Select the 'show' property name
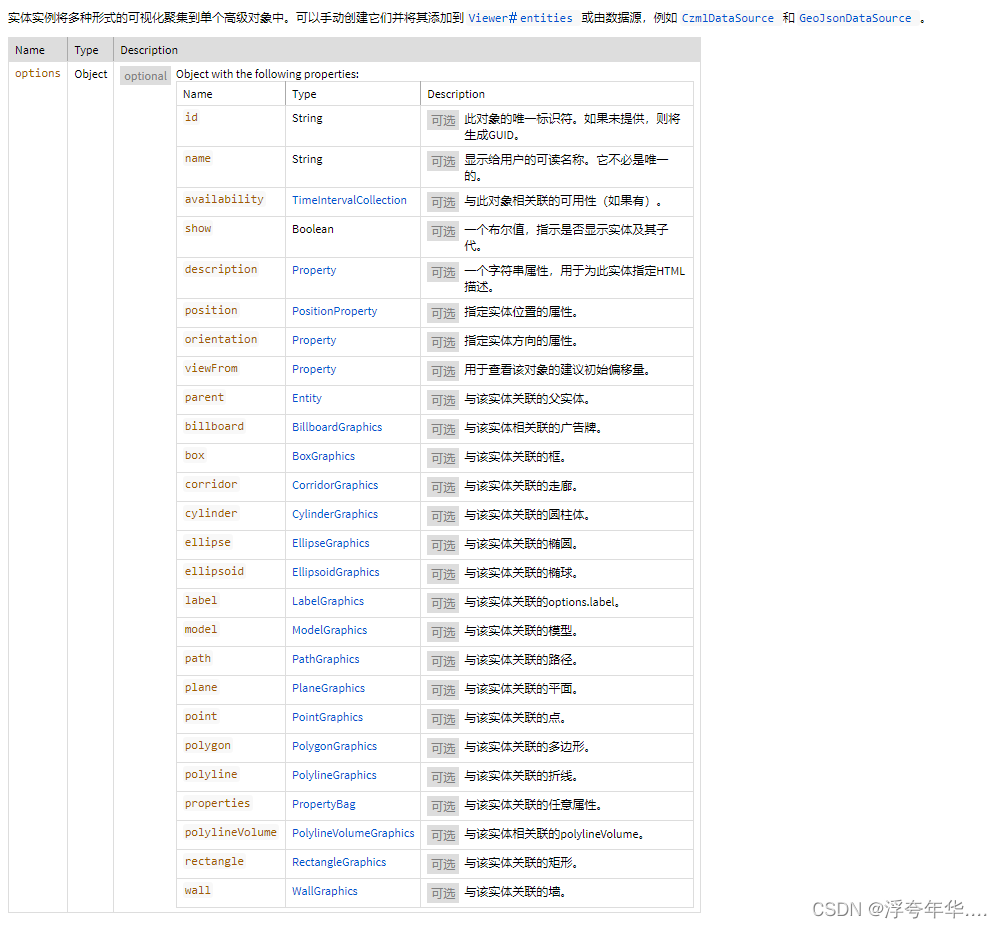The height and width of the screenshot is (928, 1002). point(197,229)
